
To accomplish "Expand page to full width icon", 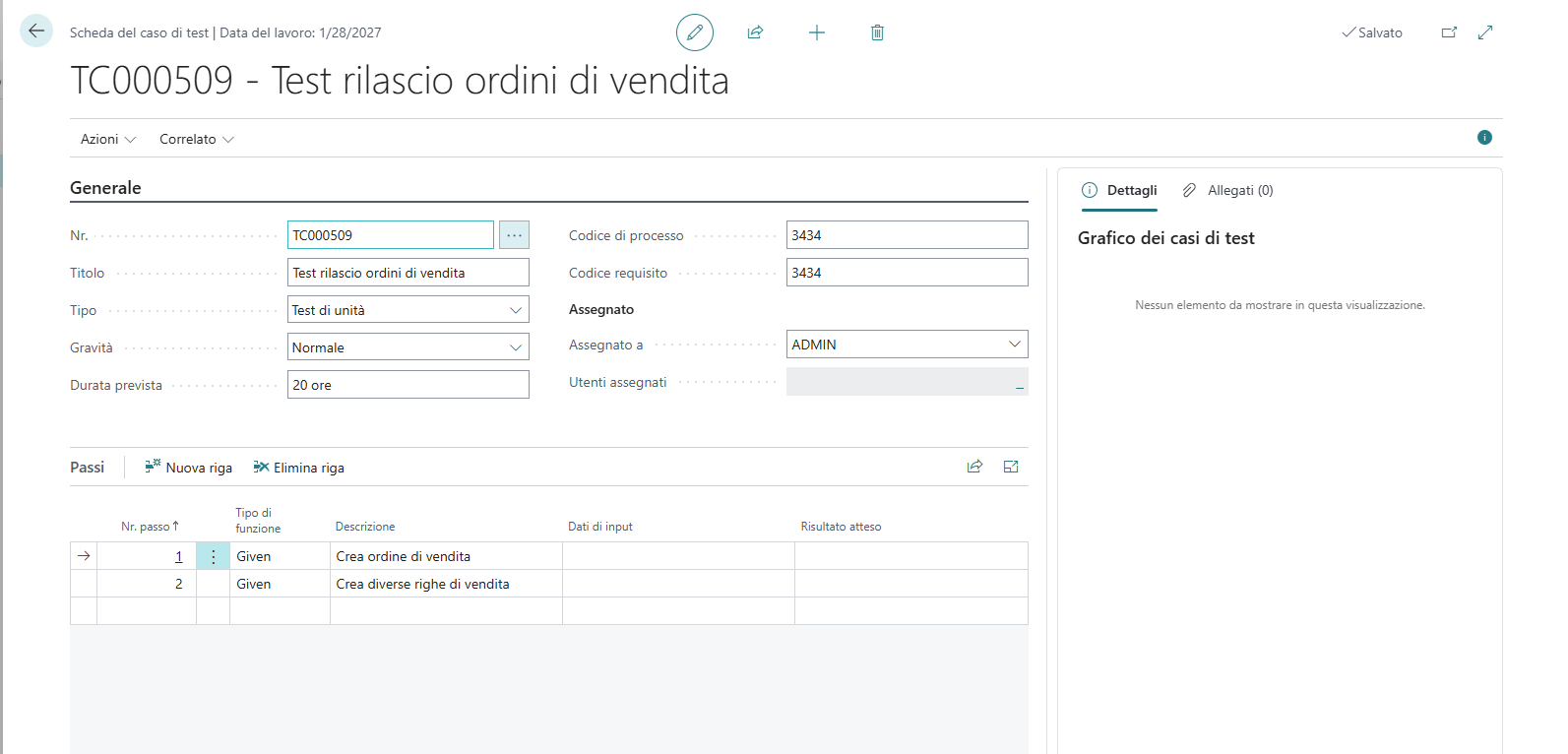I will pos(1485,32).
